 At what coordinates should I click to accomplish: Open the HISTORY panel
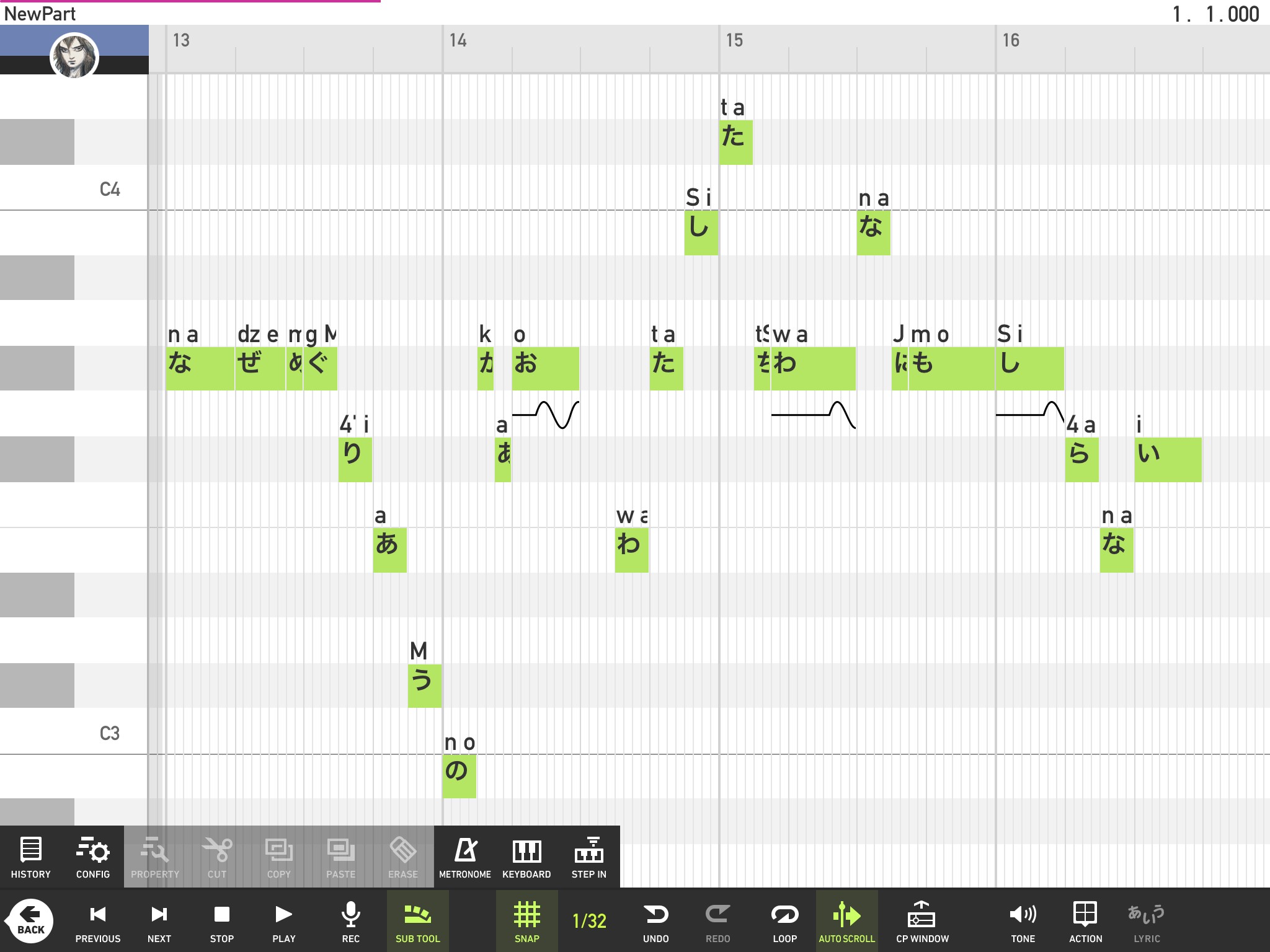[30, 857]
